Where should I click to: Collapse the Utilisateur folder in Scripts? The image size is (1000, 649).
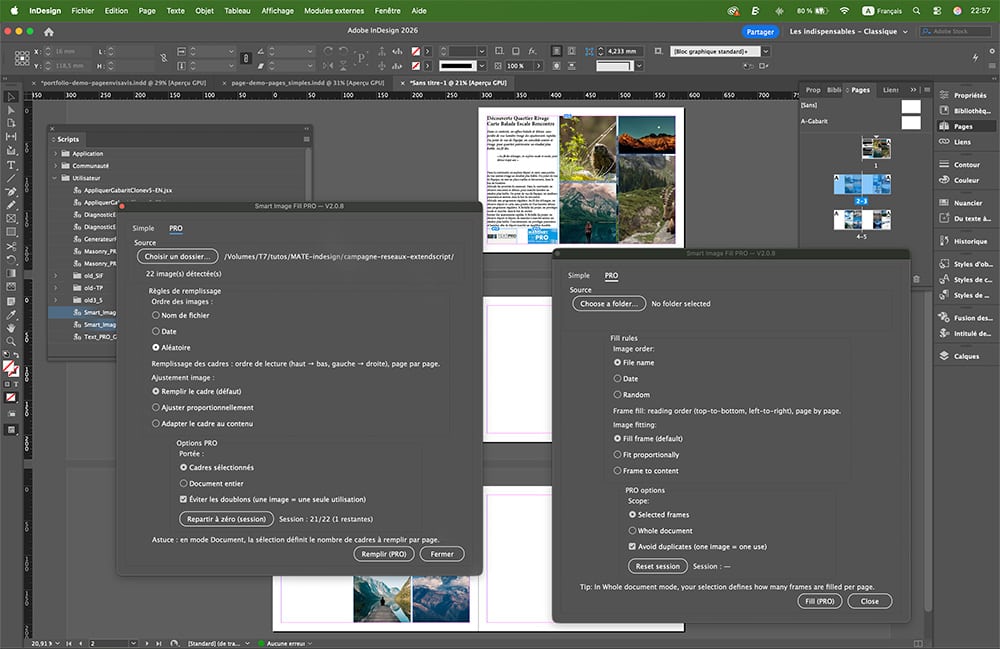pyautogui.click(x=56, y=178)
